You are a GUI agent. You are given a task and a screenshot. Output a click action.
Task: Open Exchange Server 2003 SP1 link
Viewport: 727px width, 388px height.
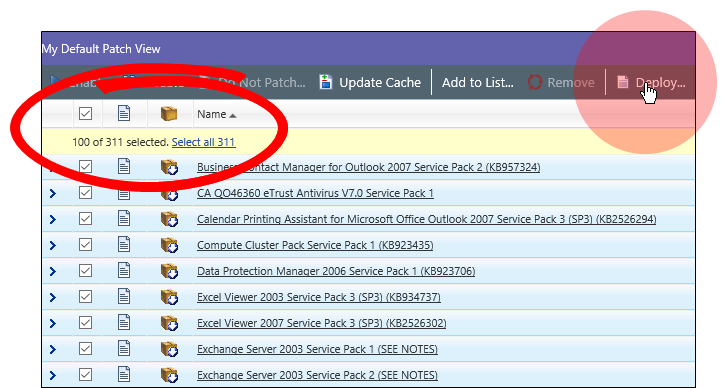pyautogui.click(x=318, y=349)
